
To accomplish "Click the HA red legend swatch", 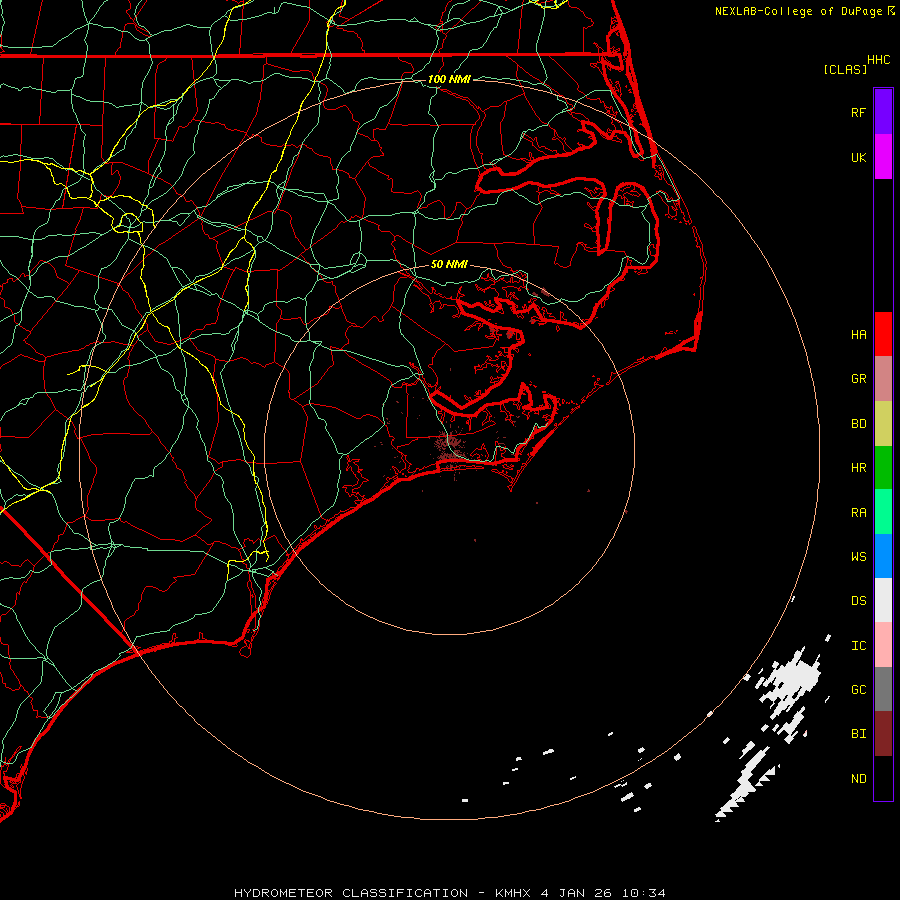I will (883, 334).
